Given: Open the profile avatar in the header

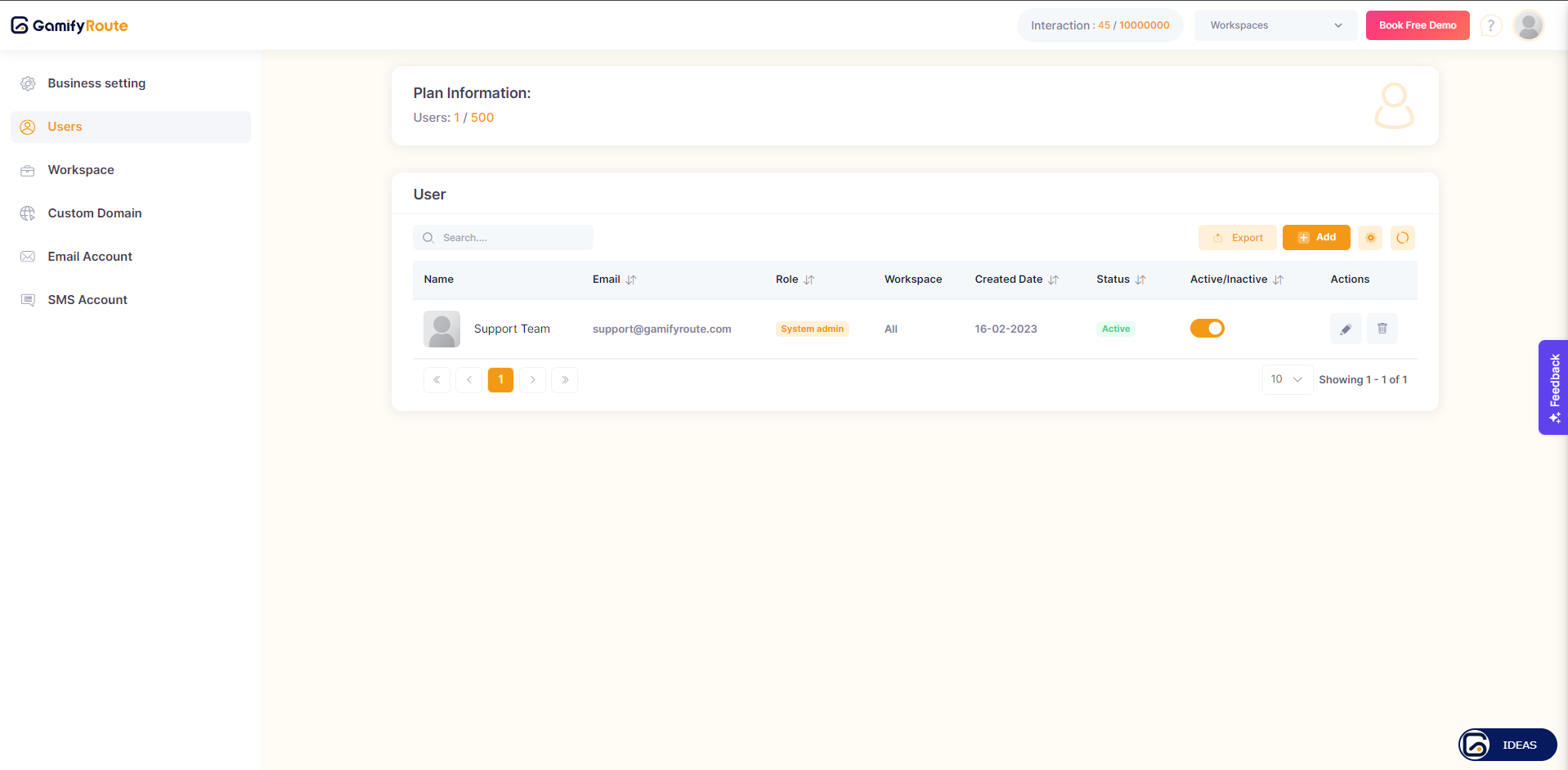Looking at the screenshot, I should coord(1527,25).
